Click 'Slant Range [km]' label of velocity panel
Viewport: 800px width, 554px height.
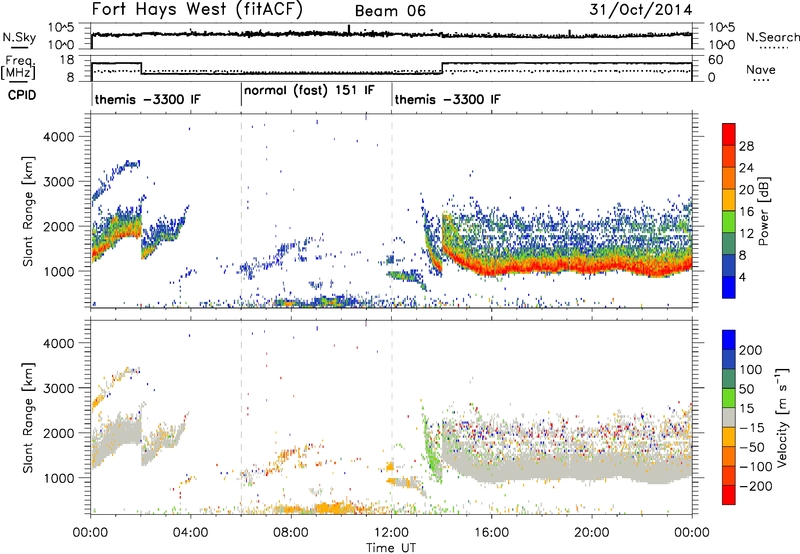coord(28,417)
